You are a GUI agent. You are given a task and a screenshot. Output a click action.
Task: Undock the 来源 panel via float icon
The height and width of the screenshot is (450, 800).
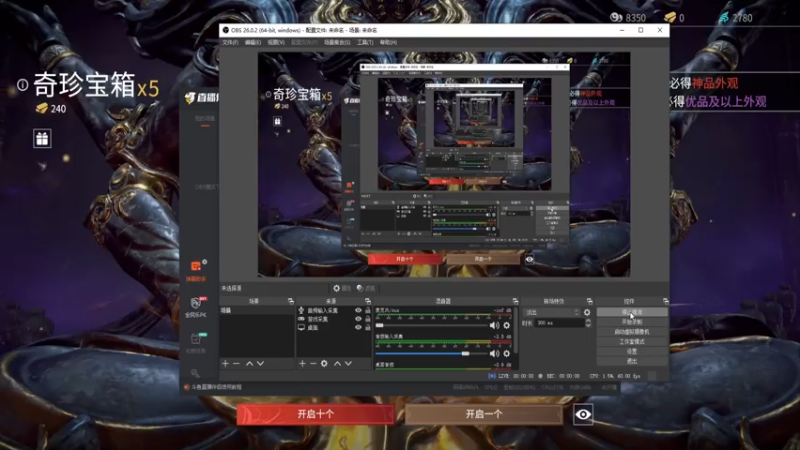point(368,301)
